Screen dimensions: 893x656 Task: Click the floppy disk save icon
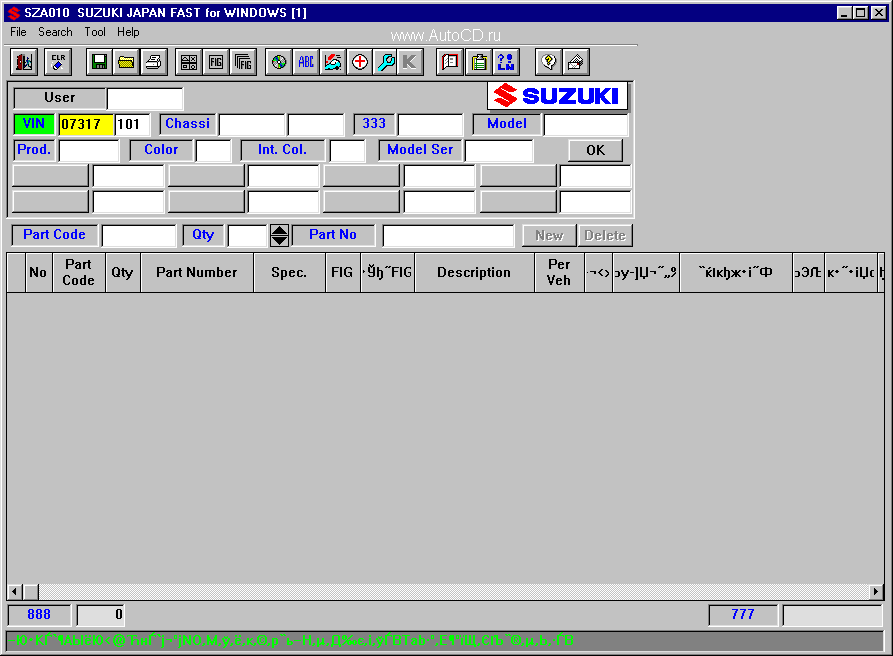click(100, 62)
